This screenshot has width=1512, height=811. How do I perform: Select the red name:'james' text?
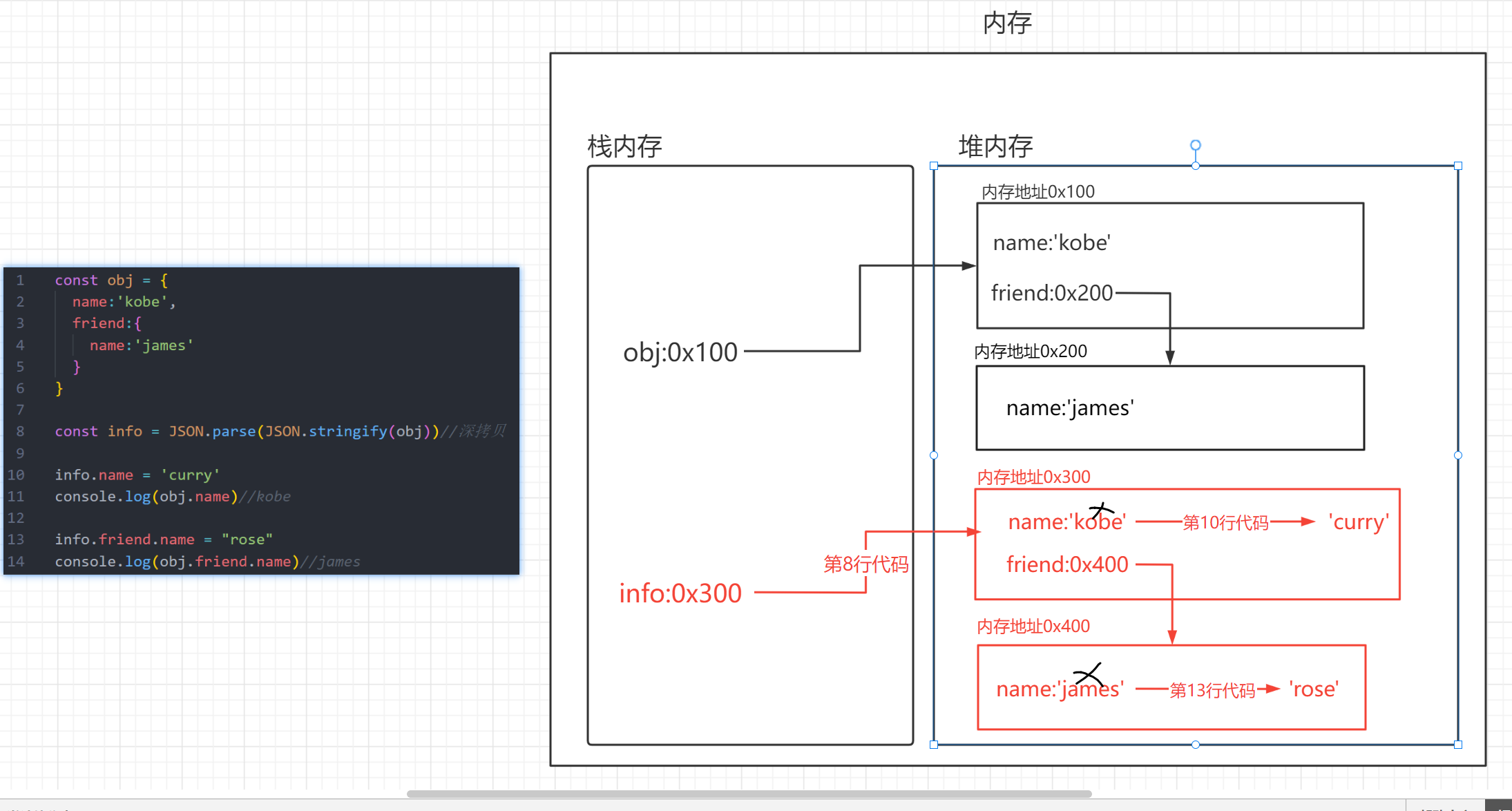click(1060, 689)
